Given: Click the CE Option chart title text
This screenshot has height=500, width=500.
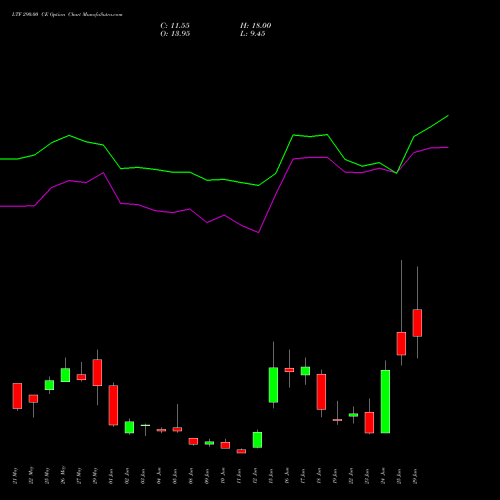Looking at the screenshot, I should point(67,15).
